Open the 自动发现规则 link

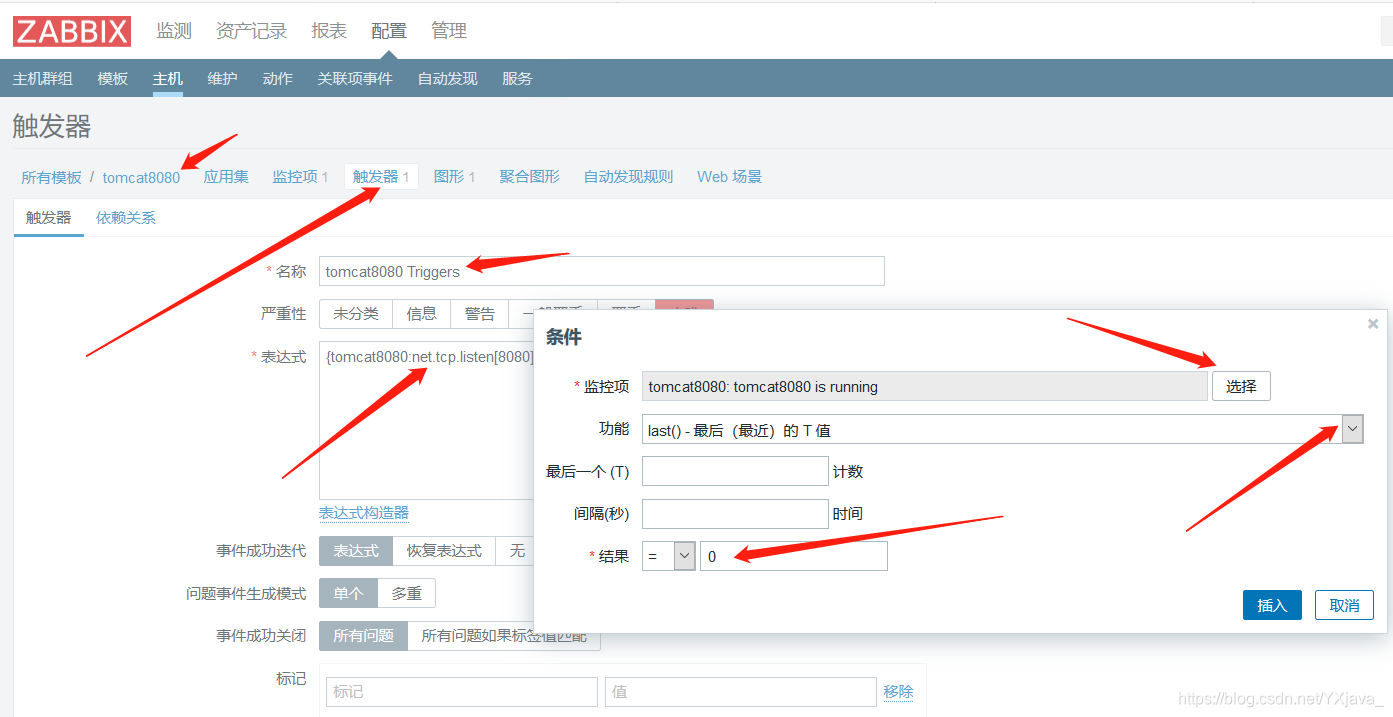click(x=628, y=177)
